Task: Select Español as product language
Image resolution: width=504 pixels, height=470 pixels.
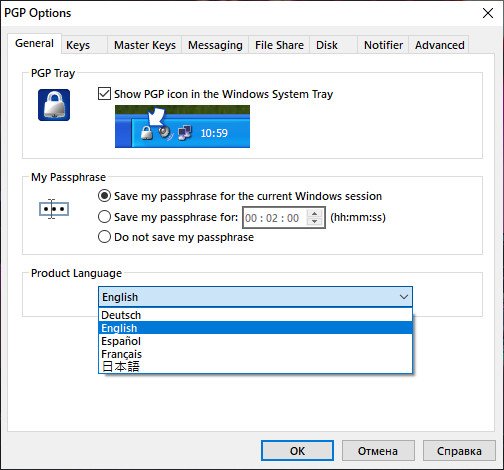Action: [x=256, y=341]
